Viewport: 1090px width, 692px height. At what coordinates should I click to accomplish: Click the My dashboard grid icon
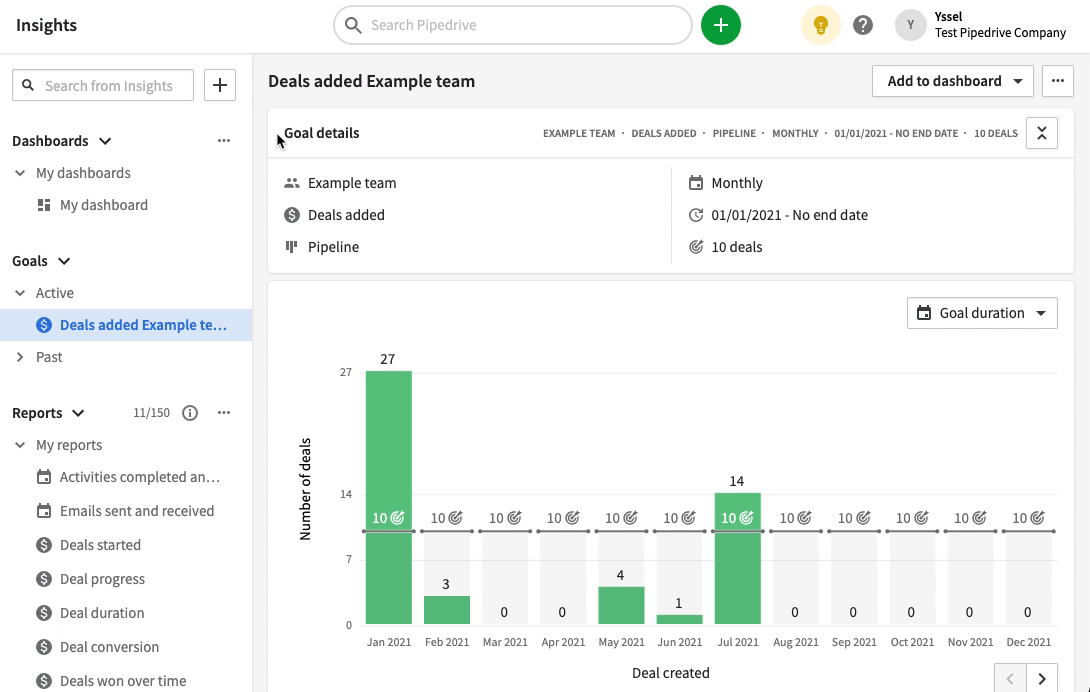click(x=44, y=204)
